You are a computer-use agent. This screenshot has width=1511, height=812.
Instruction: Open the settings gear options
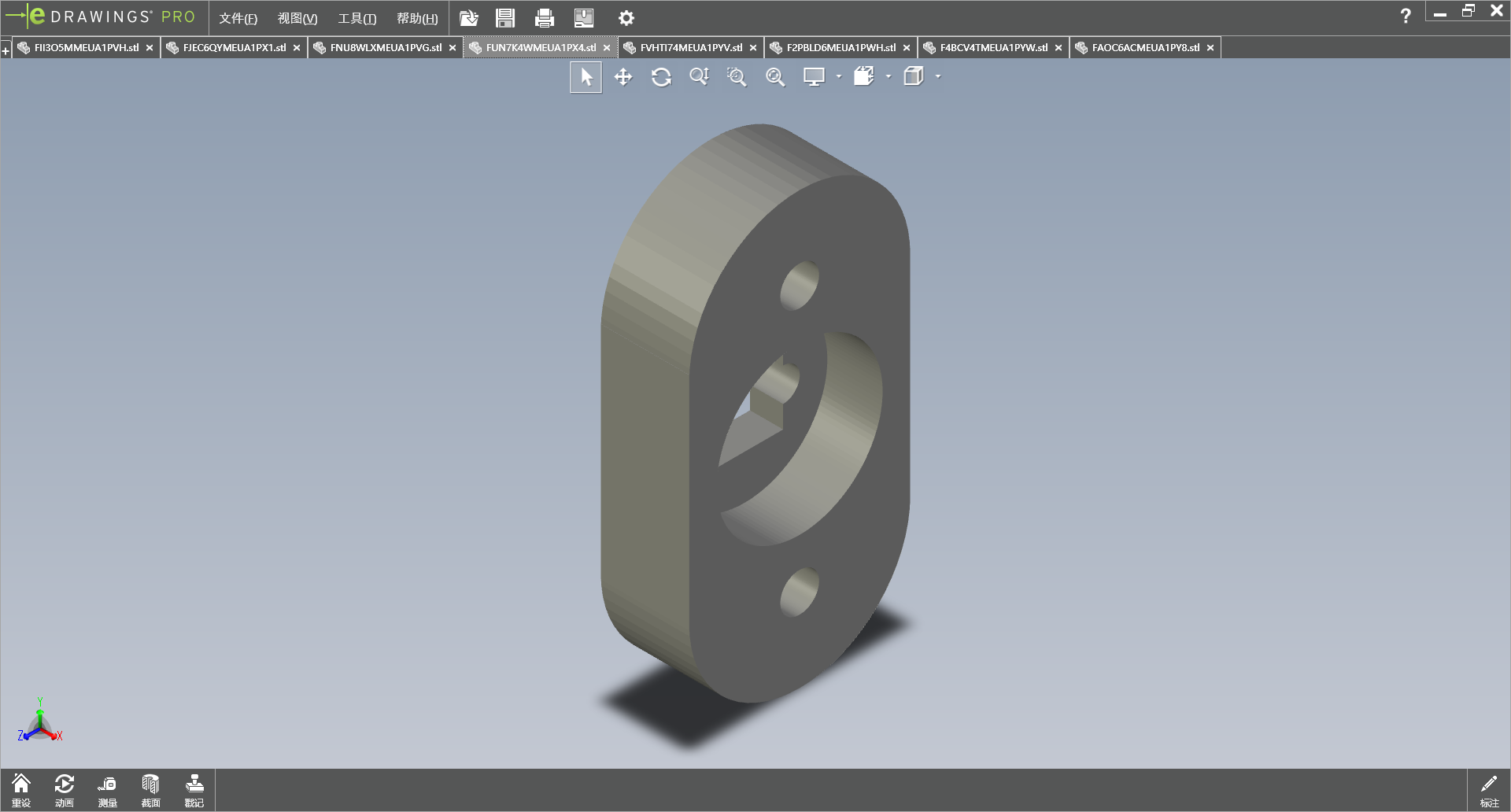626,18
